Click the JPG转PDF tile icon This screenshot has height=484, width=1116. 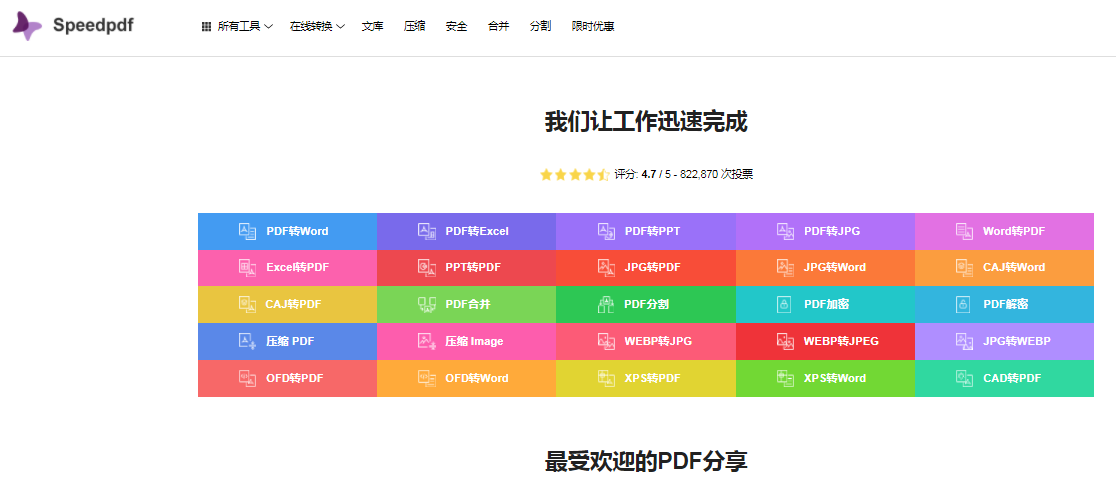[606, 268]
